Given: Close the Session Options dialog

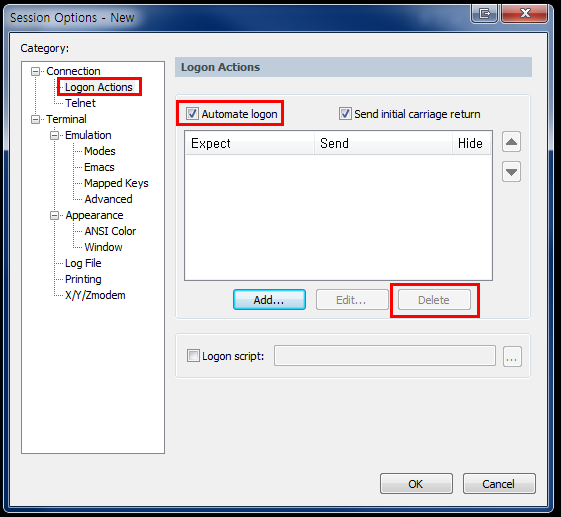Looking at the screenshot, I should [525, 14].
